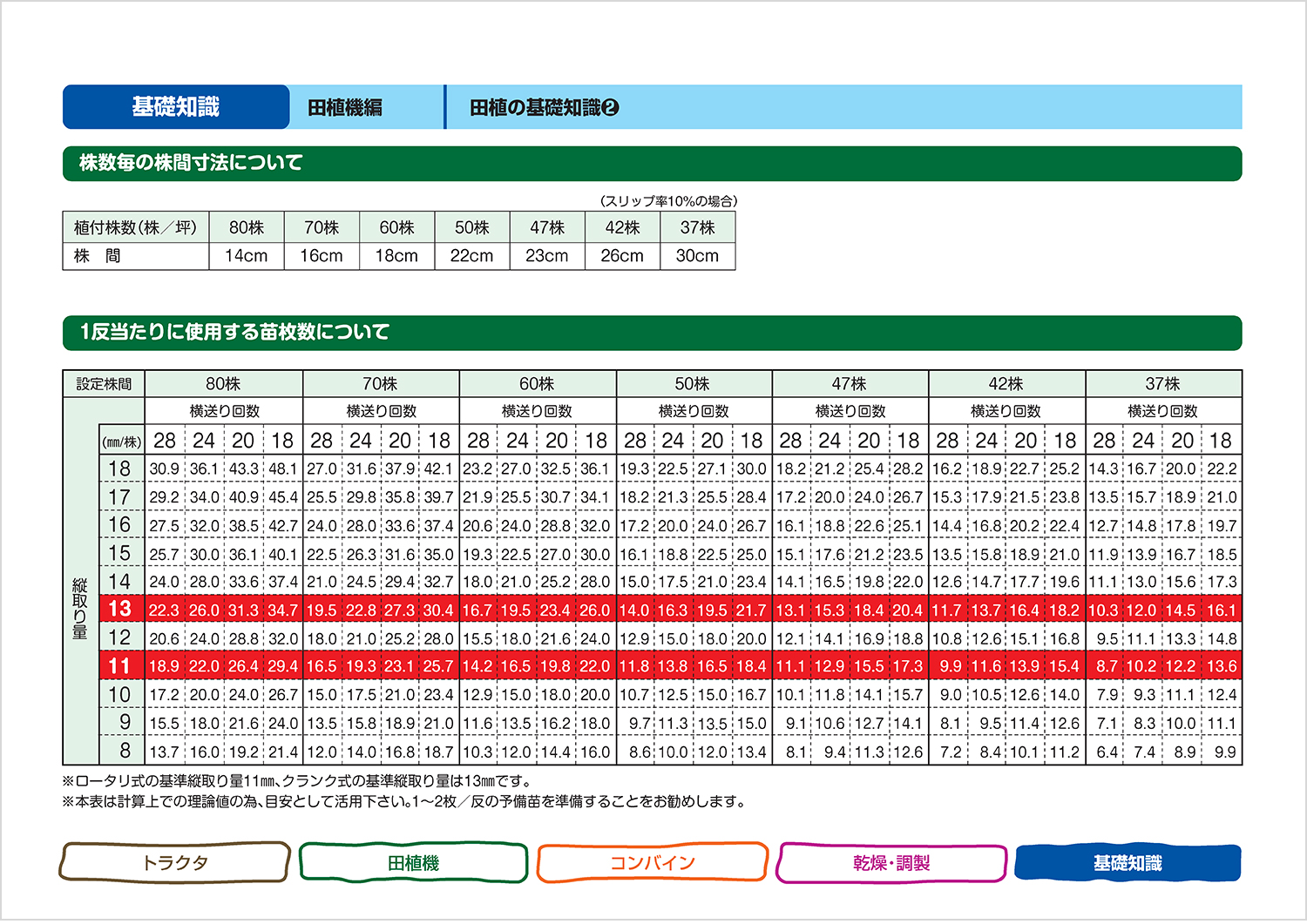Click the 株間 row label in the spacing table
Screen dimensions: 1307x924
tap(136, 256)
